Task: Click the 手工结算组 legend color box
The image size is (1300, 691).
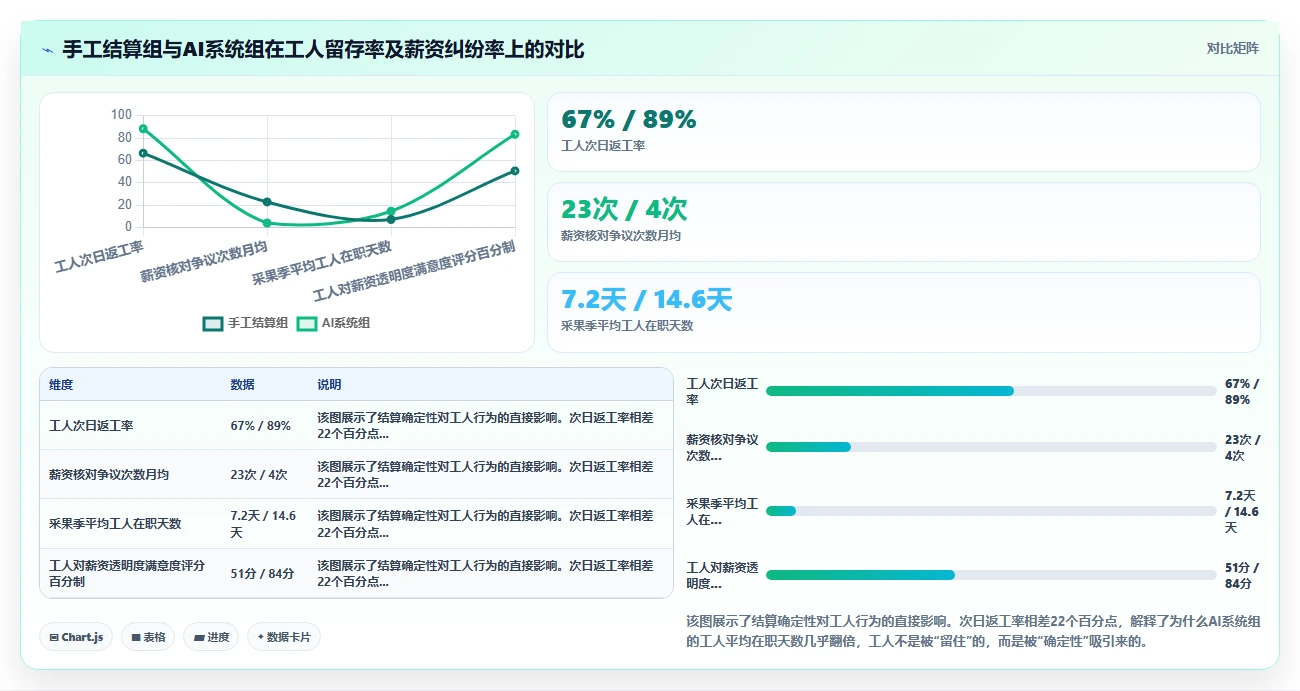Action: (x=213, y=323)
